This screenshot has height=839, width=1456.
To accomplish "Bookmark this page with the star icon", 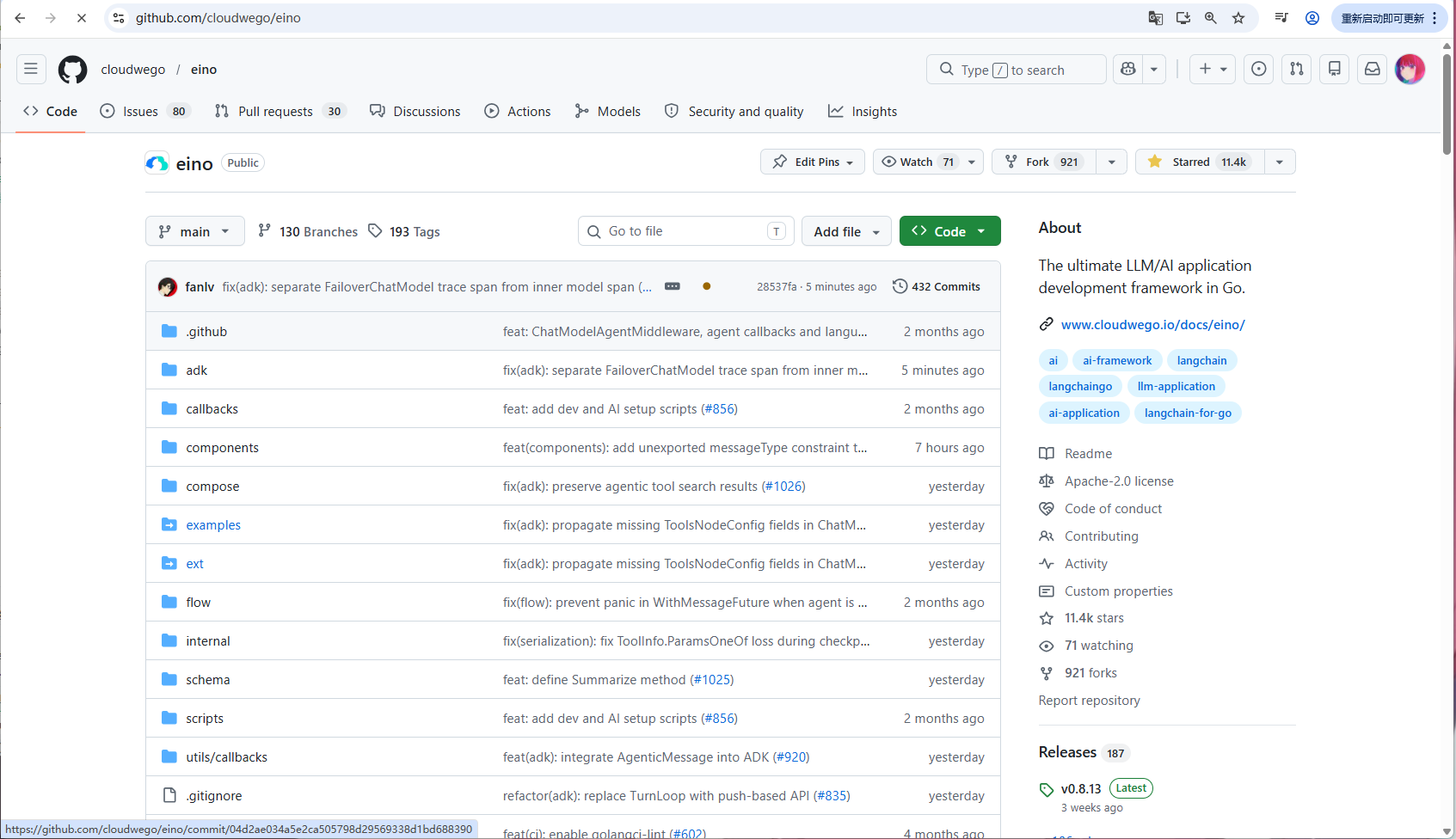I will click(x=1238, y=18).
